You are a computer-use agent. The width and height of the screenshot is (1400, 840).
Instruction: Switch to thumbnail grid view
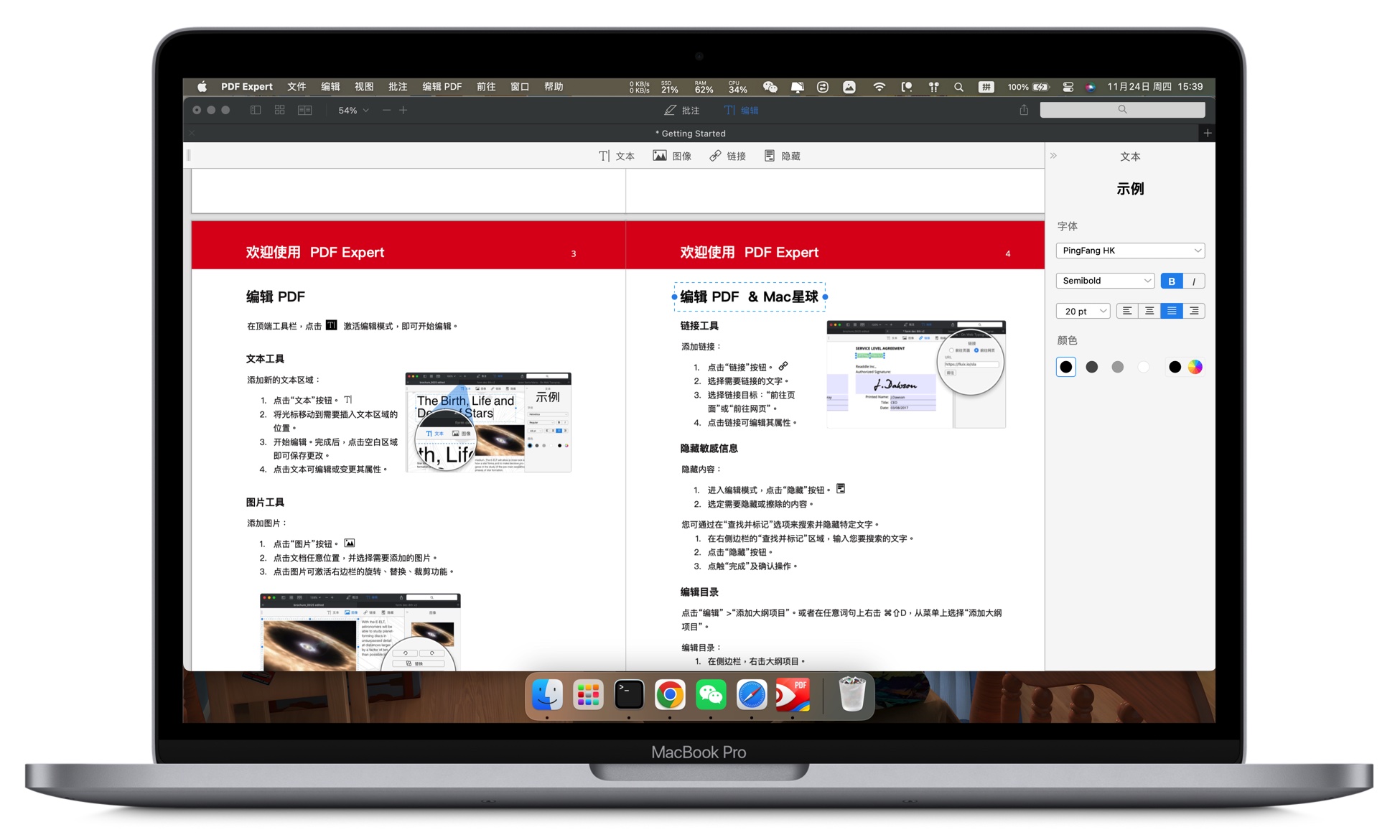coord(279,110)
